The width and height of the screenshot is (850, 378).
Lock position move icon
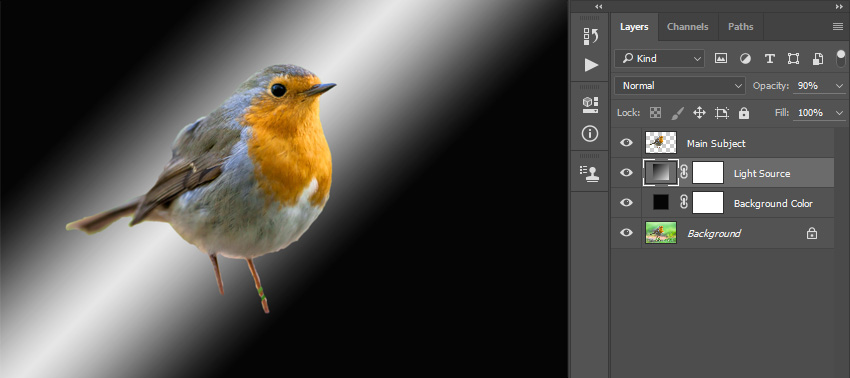(x=699, y=113)
